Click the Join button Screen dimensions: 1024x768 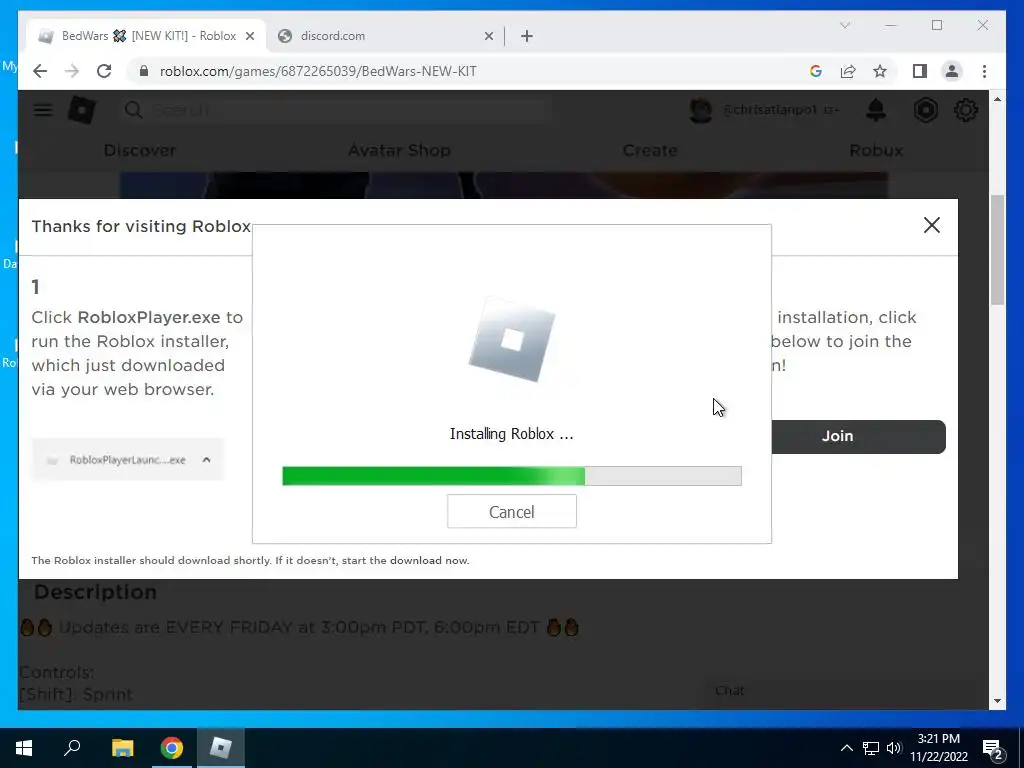(x=858, y=436)
